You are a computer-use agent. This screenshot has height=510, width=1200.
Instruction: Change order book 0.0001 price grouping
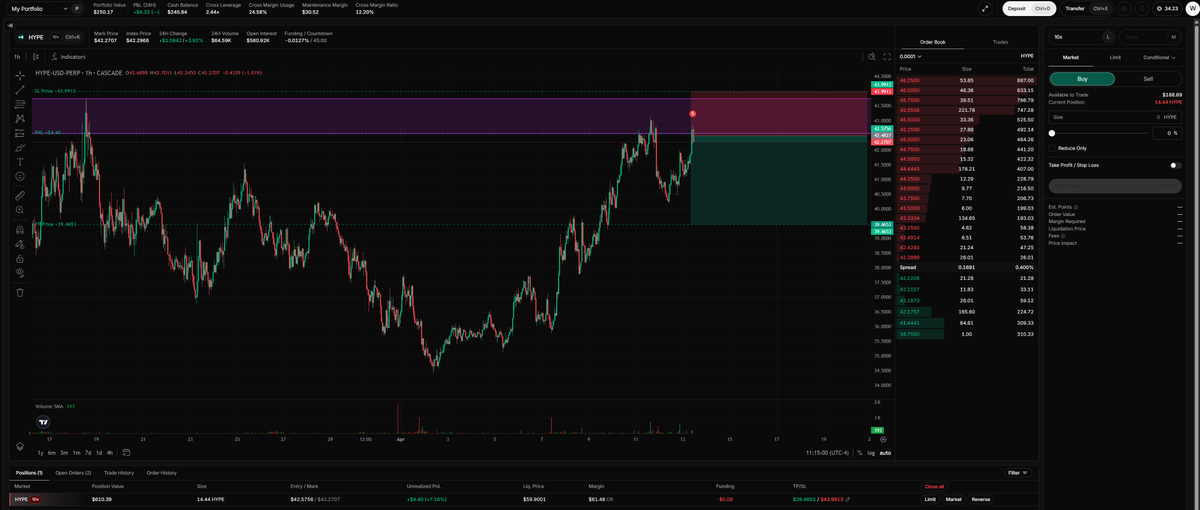tap(912, 56)
